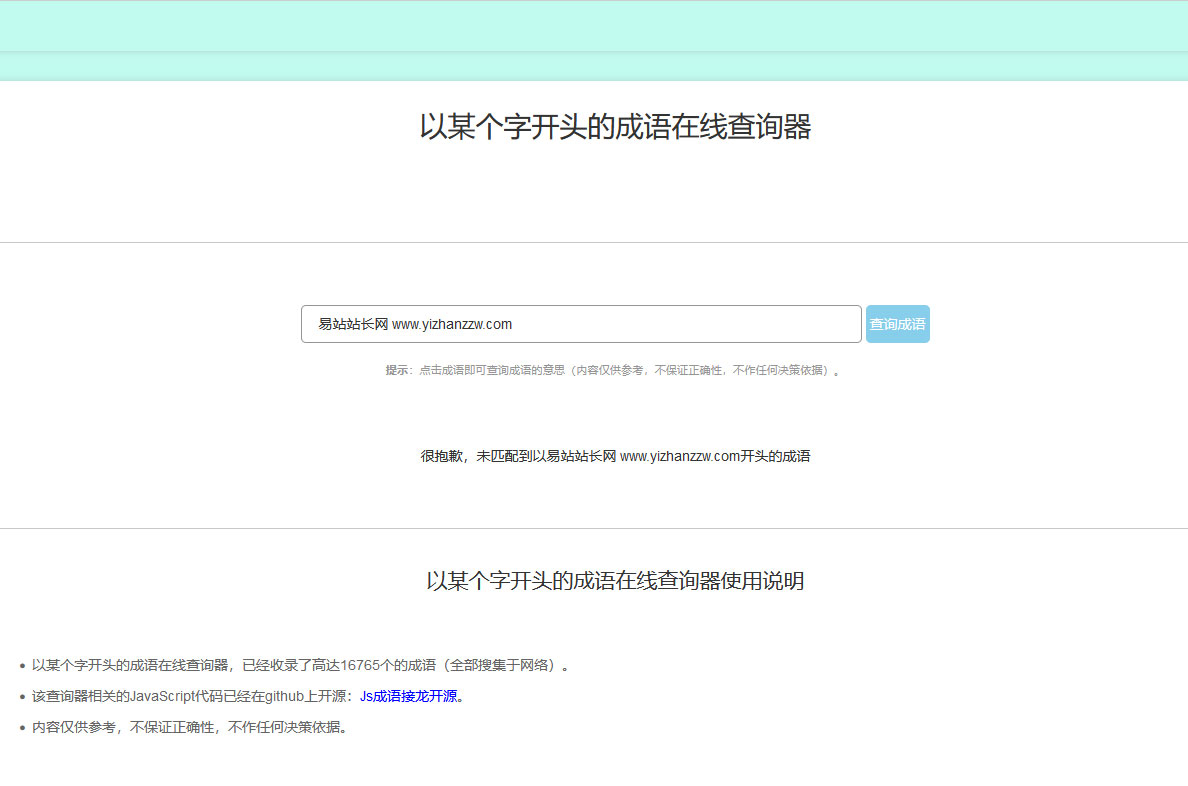Click the no-match result message text
Viewport: 1188px width, 786px height.
point(614,455)
